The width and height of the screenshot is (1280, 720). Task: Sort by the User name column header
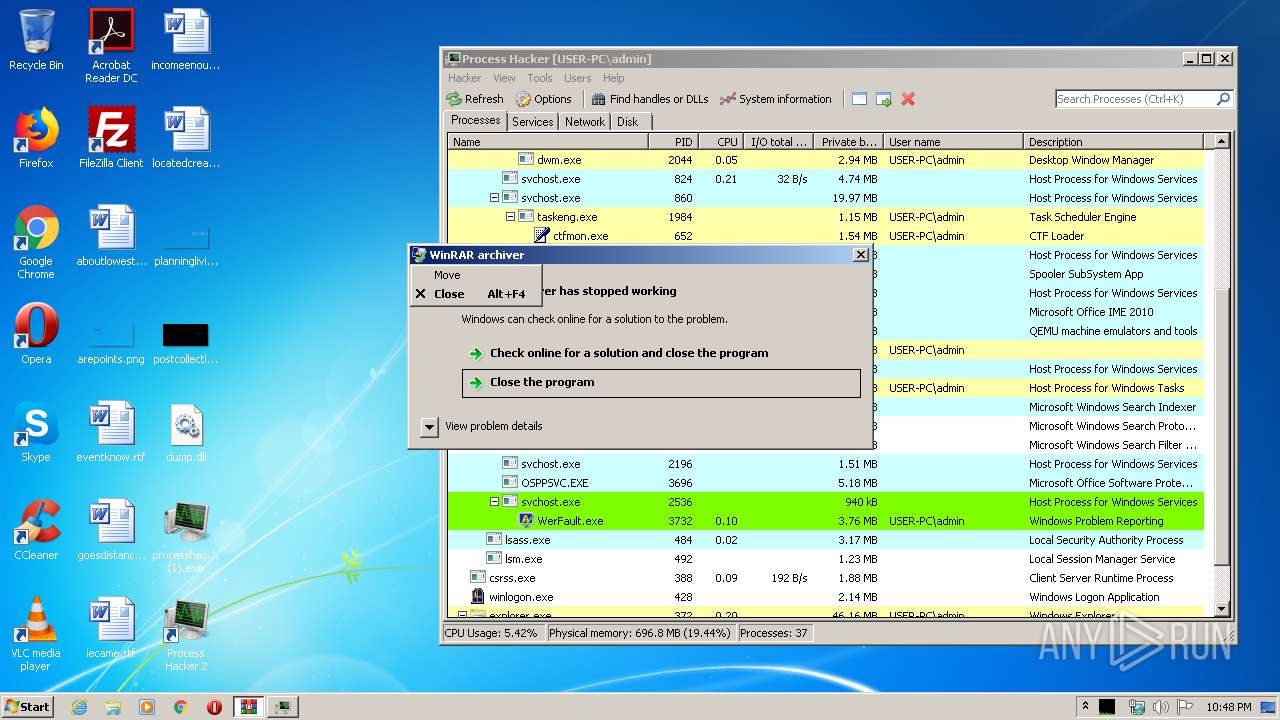coord(953,142)
